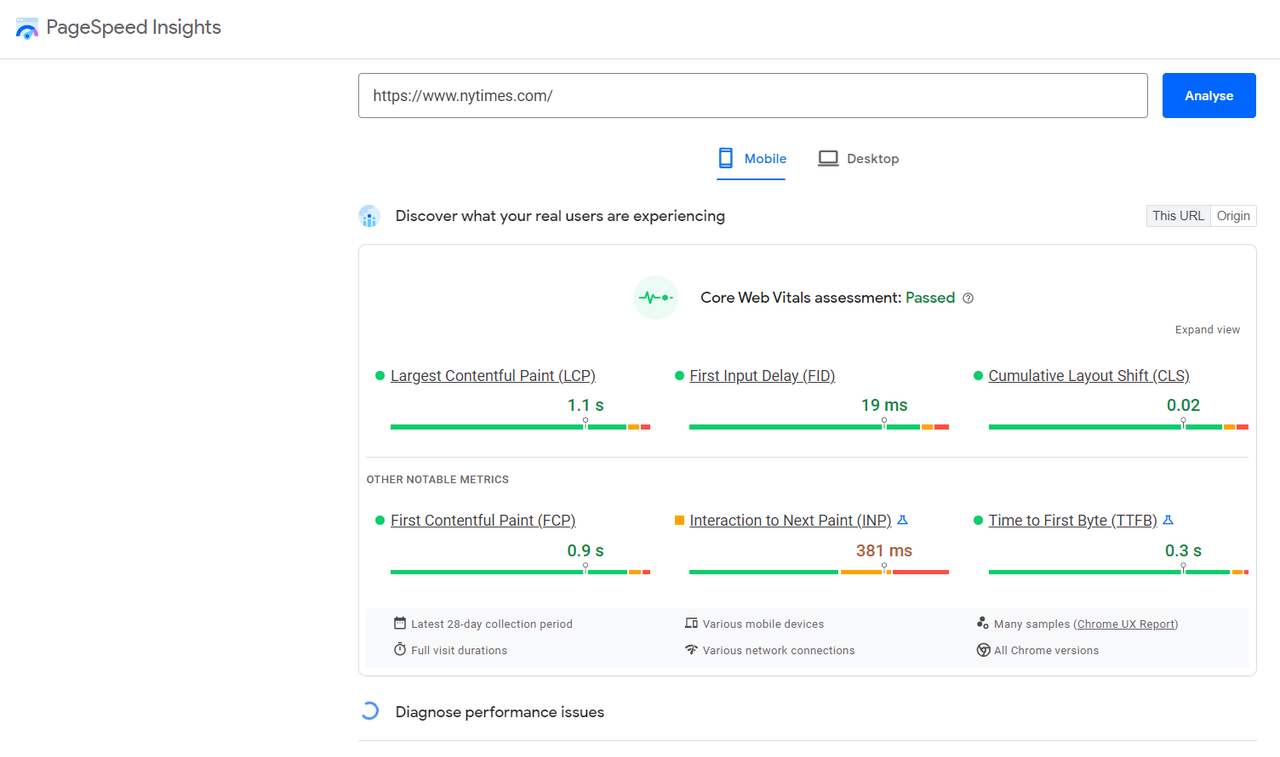Click the real users experience chart icon
This screenshot has width=1280, height=757.
point(370,216)
